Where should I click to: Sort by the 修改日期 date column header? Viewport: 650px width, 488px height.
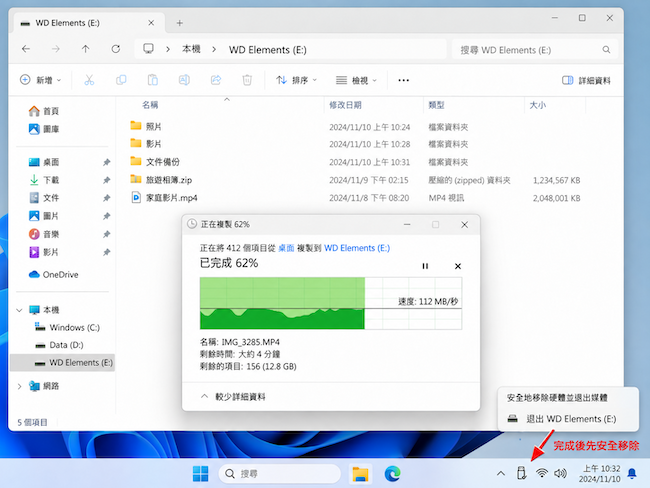pyautogui.click(x=345, y=105)
